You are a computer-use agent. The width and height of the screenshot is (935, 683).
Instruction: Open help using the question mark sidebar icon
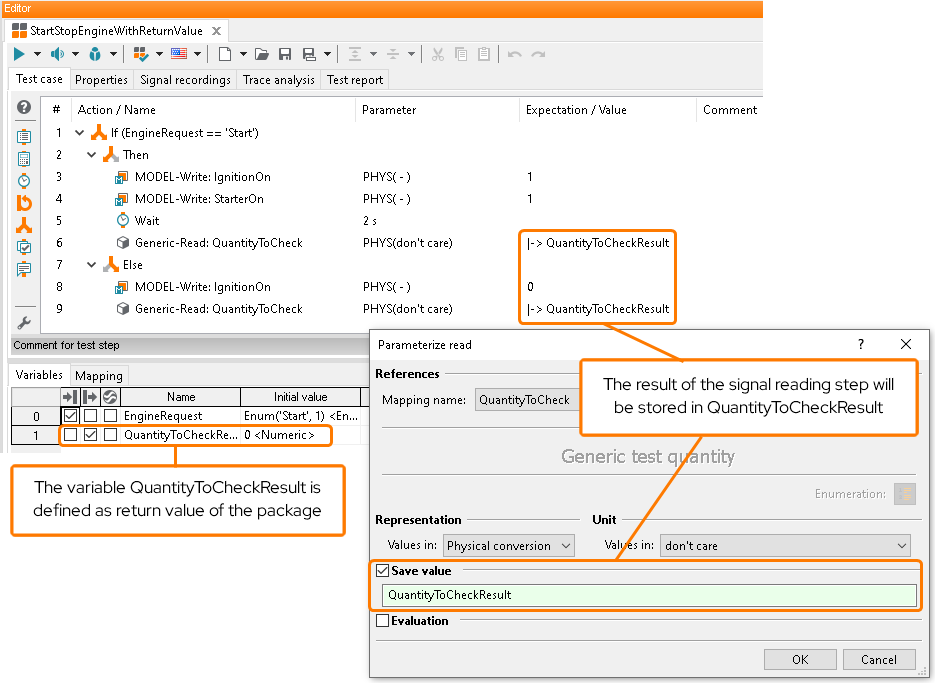pyautogui.click(x=24, y=107)
